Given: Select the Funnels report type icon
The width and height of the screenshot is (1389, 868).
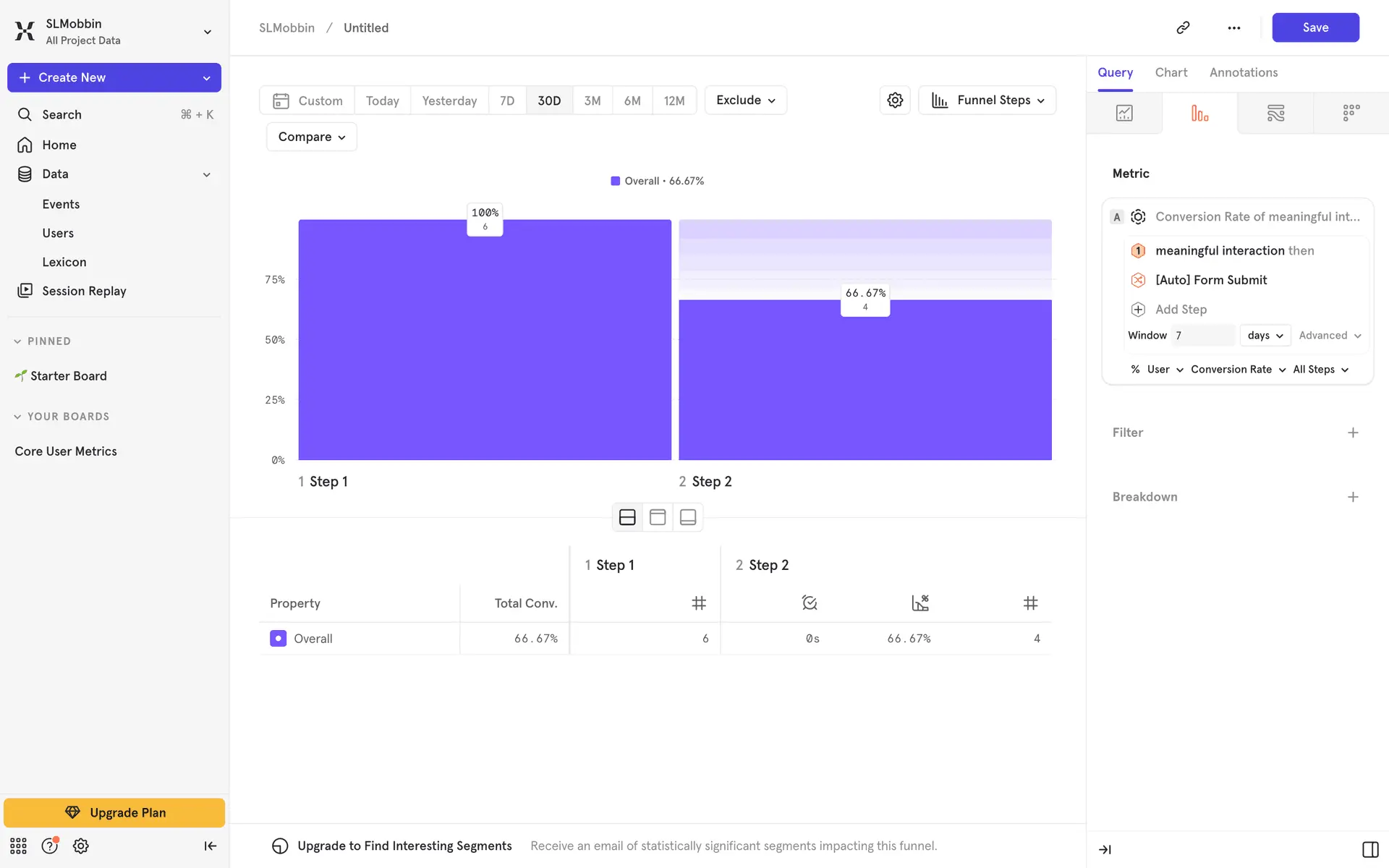Looking at the screenshot, I should [1199, 114].
